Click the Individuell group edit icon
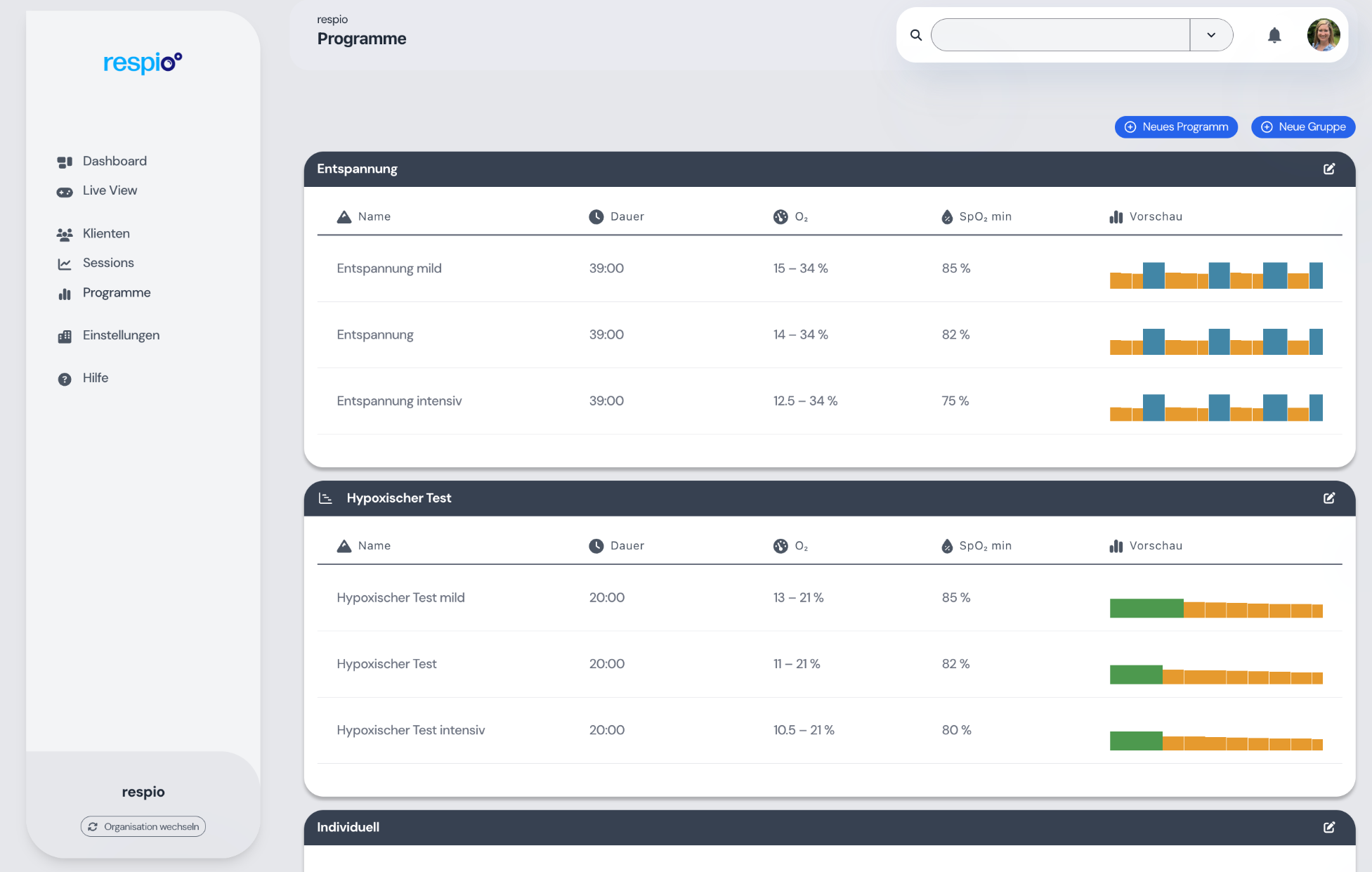This screenshot has width=1372, height=872. tap(1329, 827)
